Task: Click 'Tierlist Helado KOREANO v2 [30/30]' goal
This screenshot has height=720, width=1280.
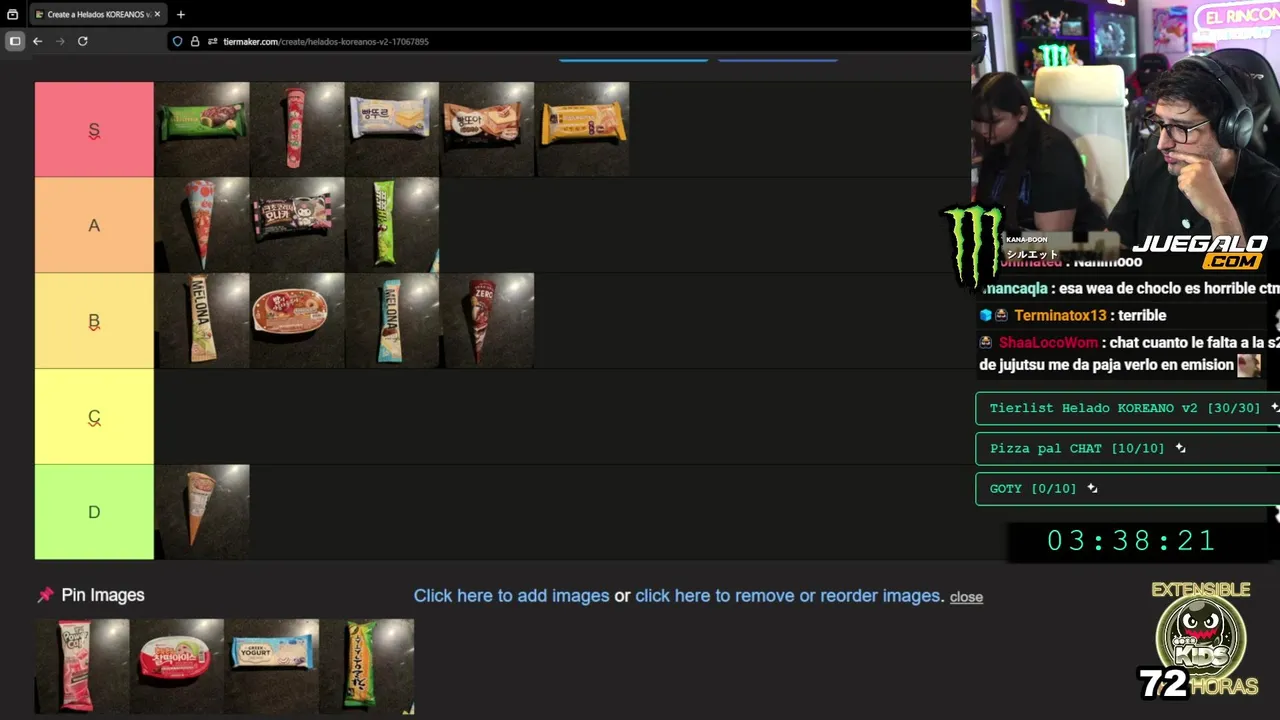Action: tap(1127, 408)
